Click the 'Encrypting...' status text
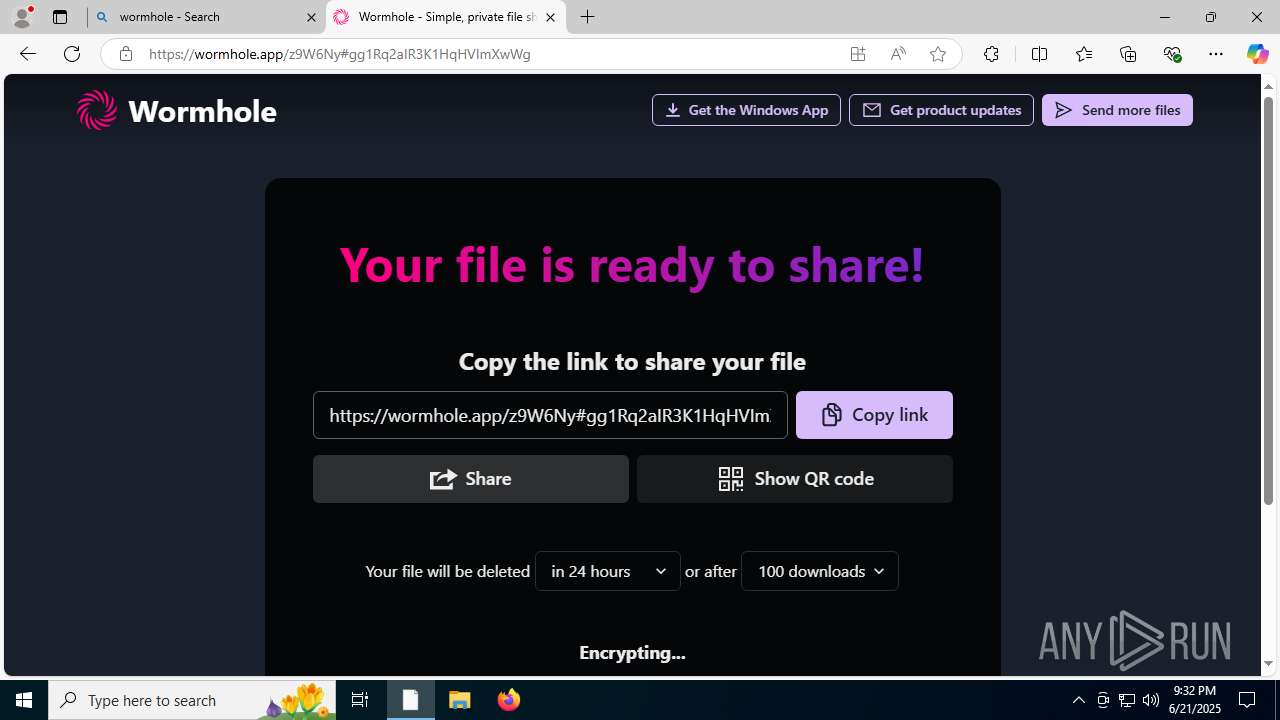1280x720 pixels. tap(632, 653)
